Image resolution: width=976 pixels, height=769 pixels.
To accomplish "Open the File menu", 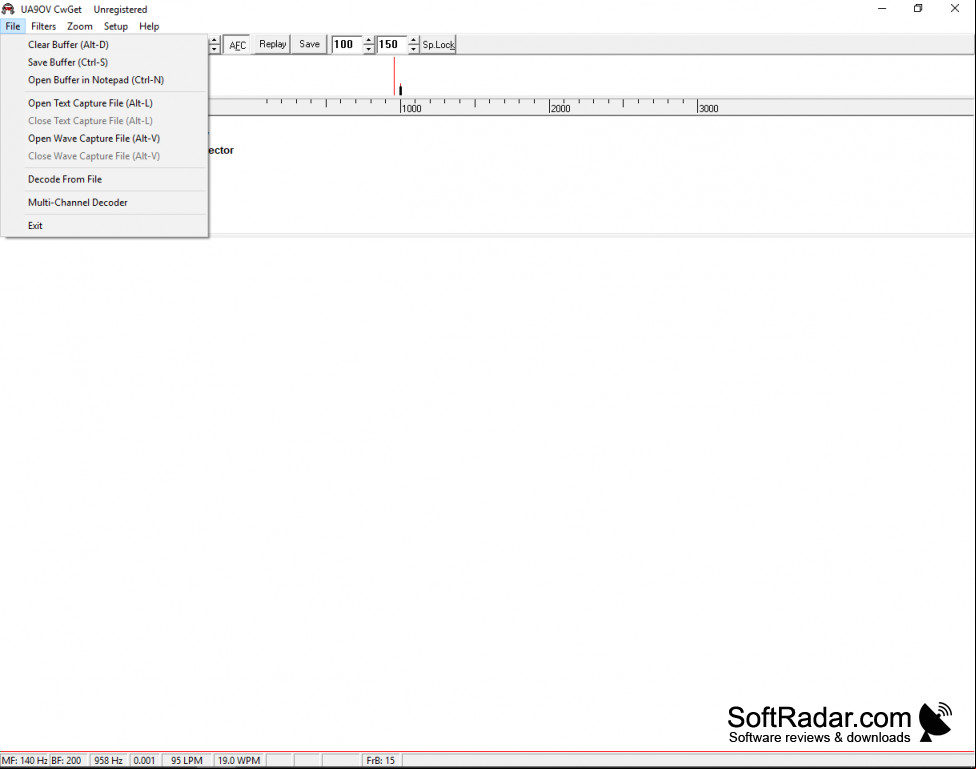I will tap(12, 26).
